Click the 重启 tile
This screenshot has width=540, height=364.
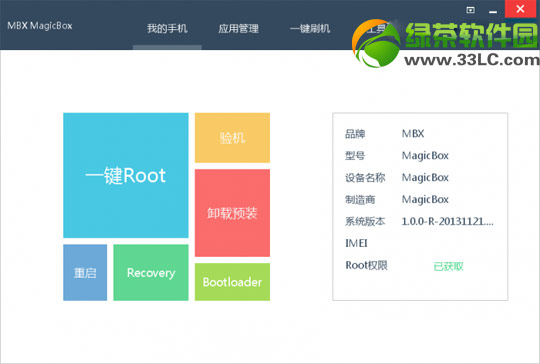(85, 272)
